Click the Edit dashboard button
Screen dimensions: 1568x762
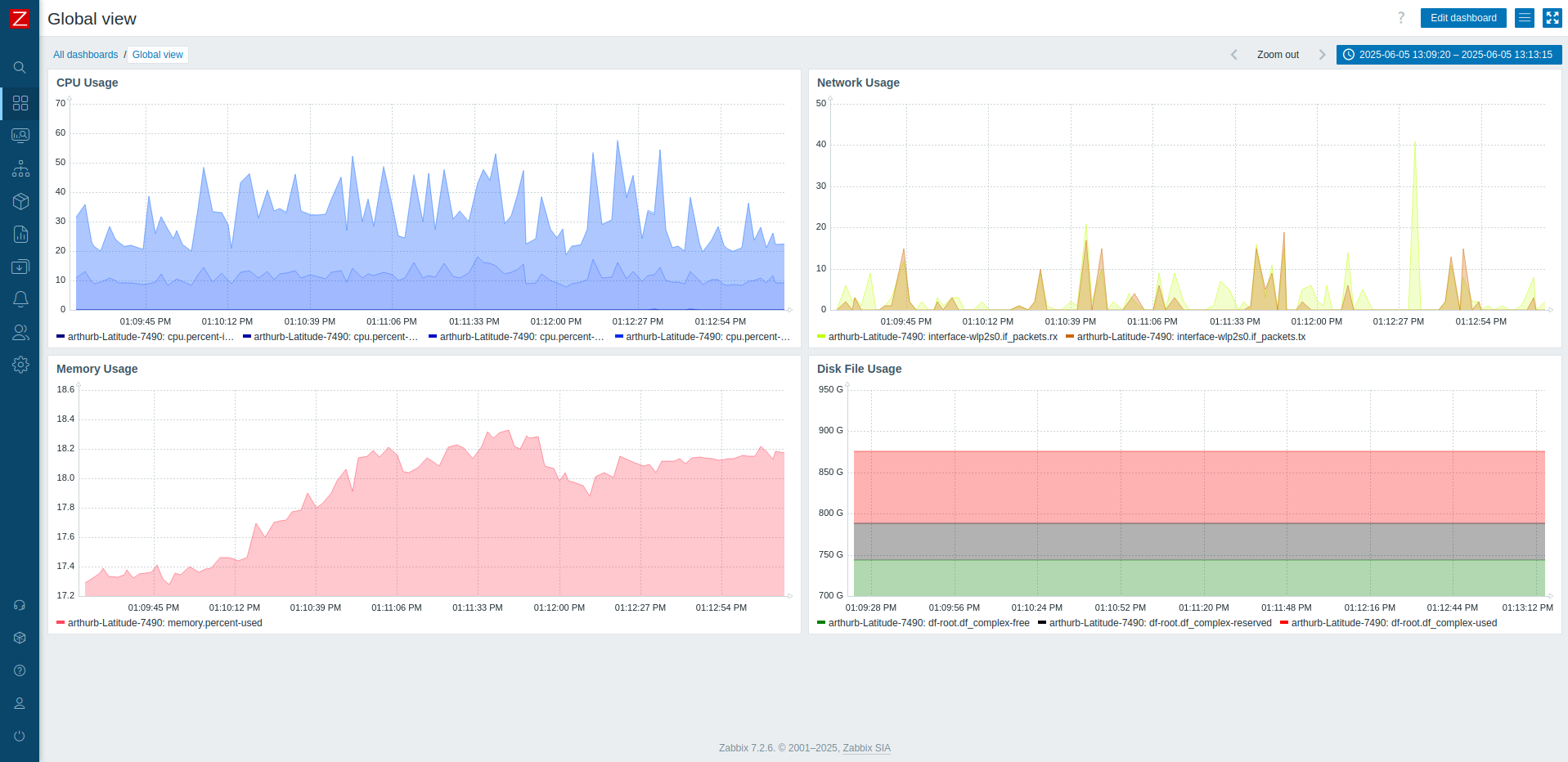1462,17
